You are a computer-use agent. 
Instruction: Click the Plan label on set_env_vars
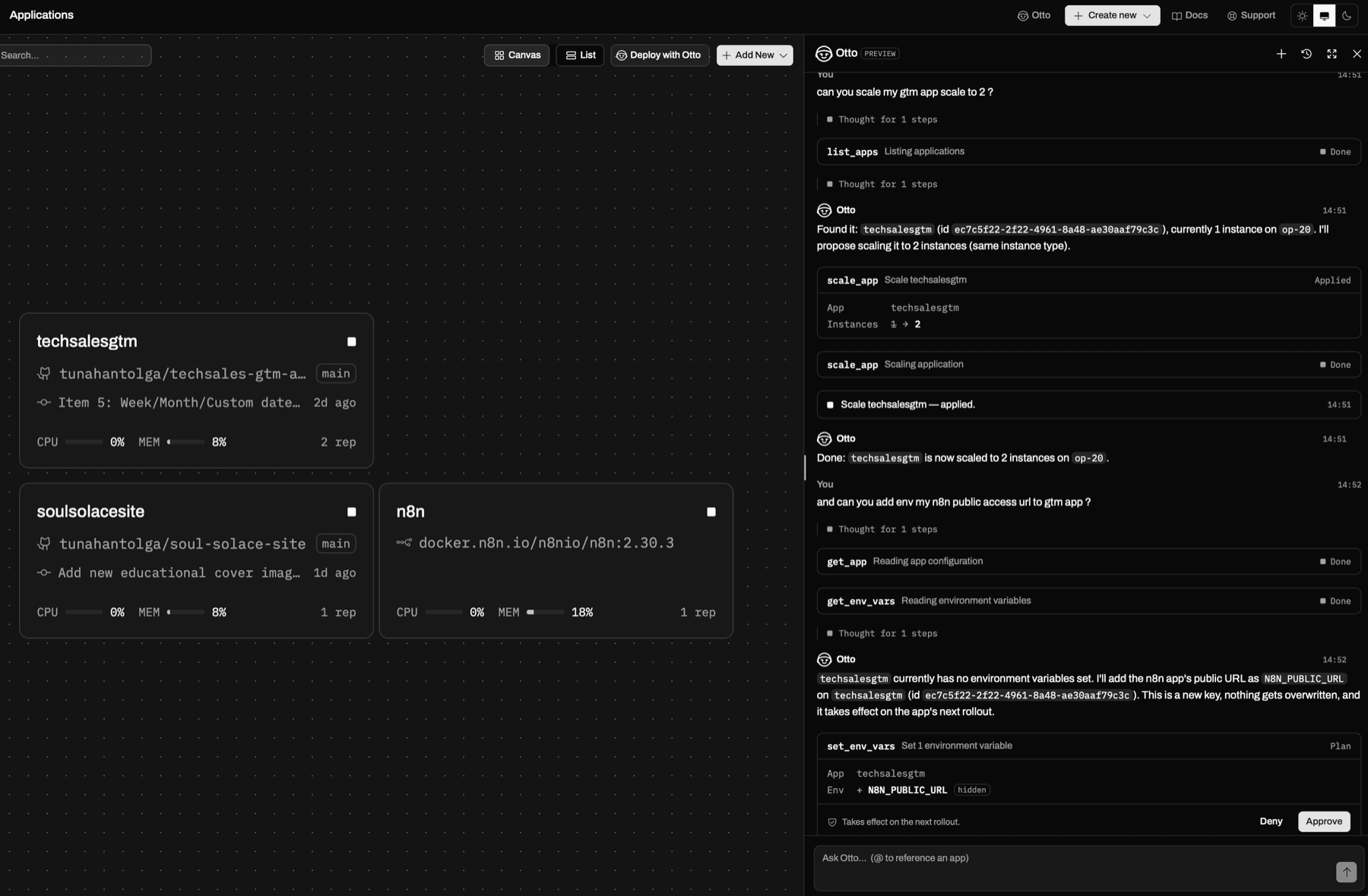click(x=1341, y=746)
